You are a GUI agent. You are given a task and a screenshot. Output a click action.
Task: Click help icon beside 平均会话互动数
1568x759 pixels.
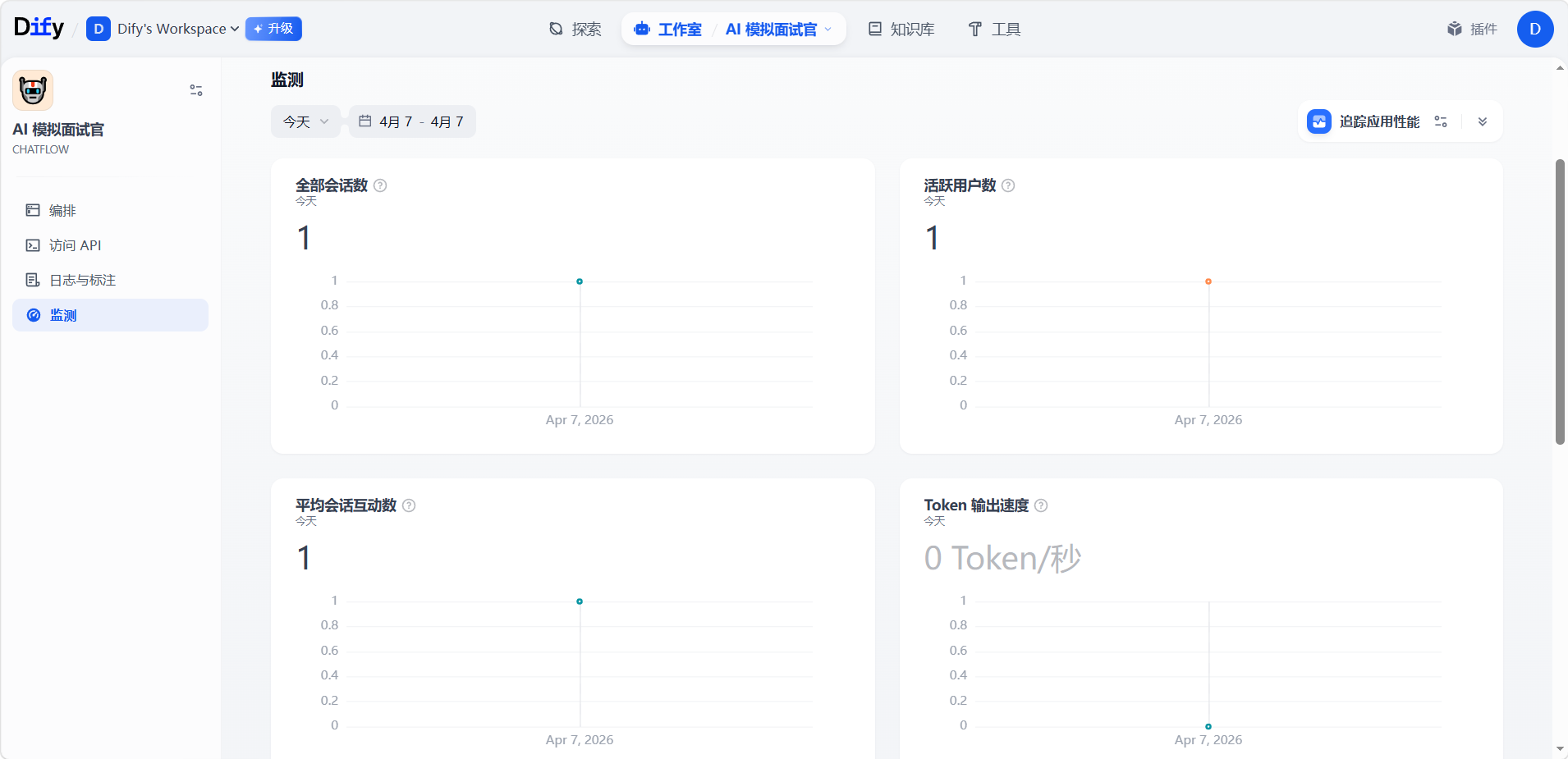tap(409, 505)
